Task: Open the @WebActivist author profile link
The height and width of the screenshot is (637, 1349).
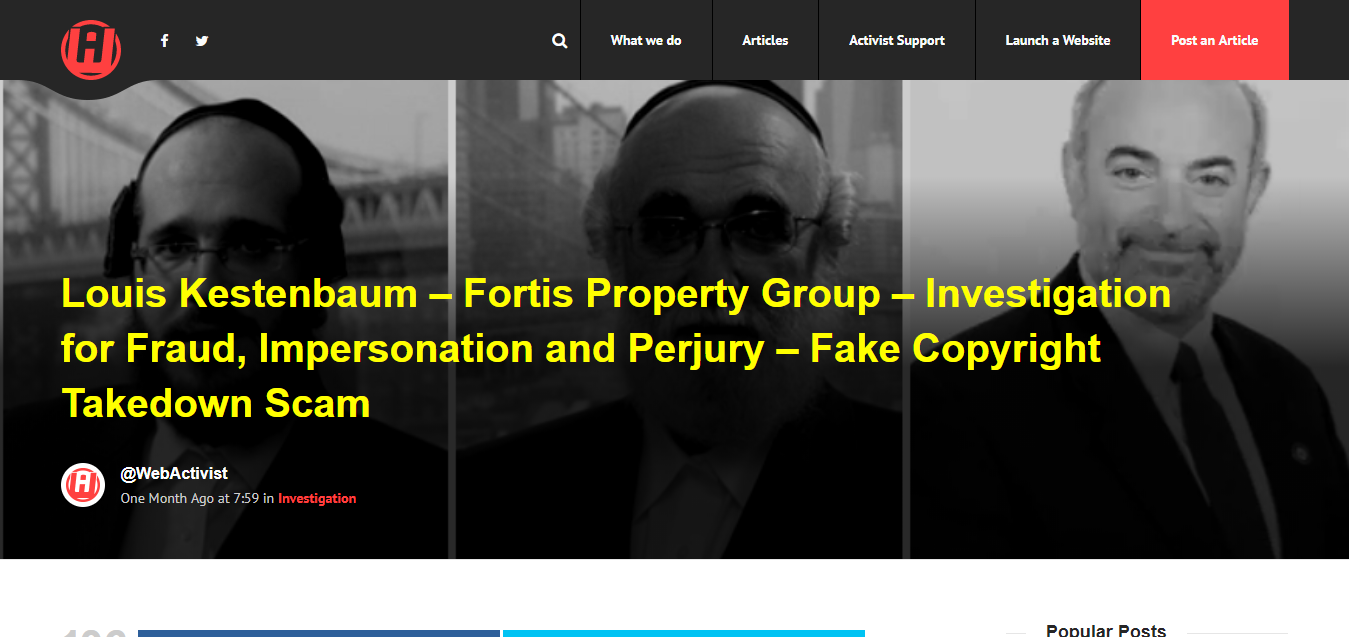Action: click(x=174, y=474)
